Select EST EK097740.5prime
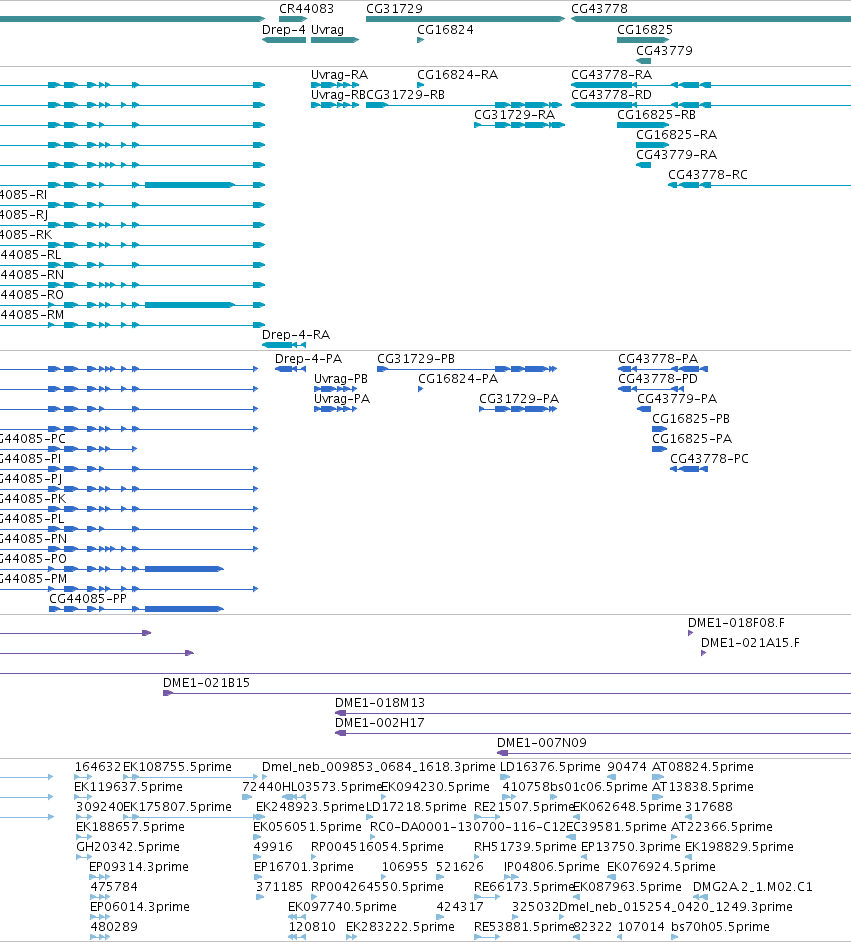 click(342, 907)
